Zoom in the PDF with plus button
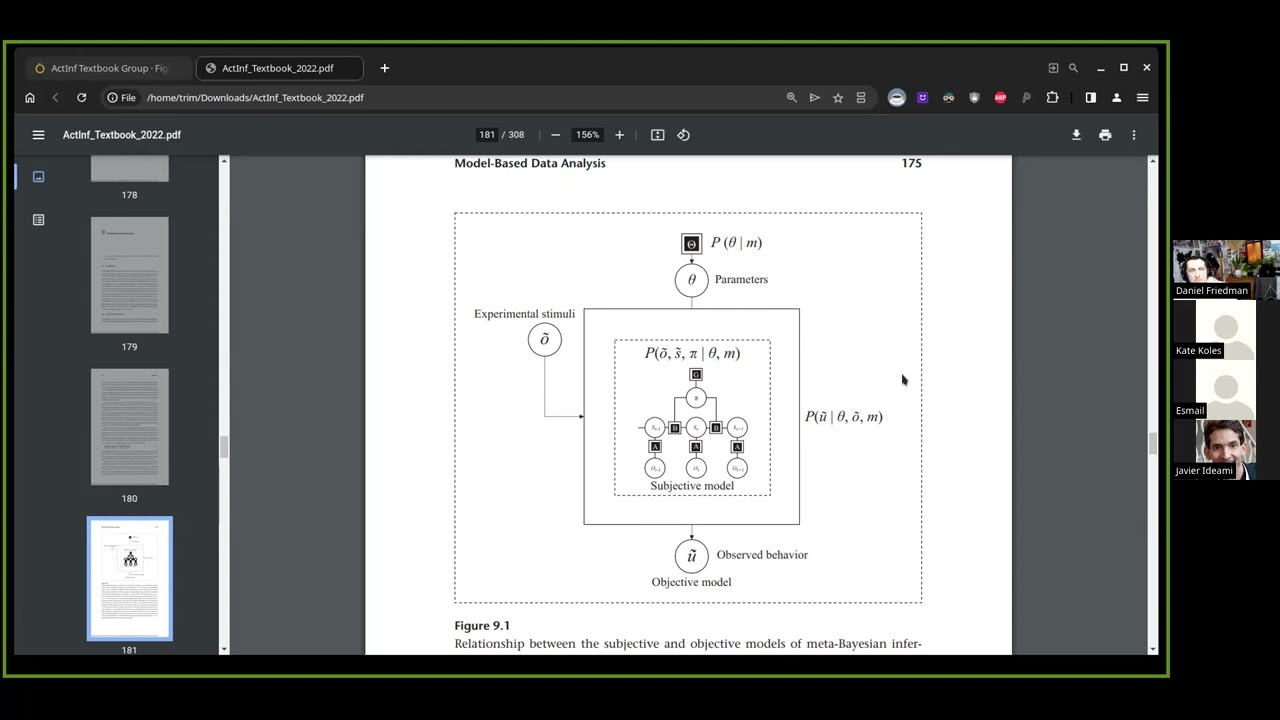The width and height of the screenshot is (1280, 720). click(x=619, y=135)
